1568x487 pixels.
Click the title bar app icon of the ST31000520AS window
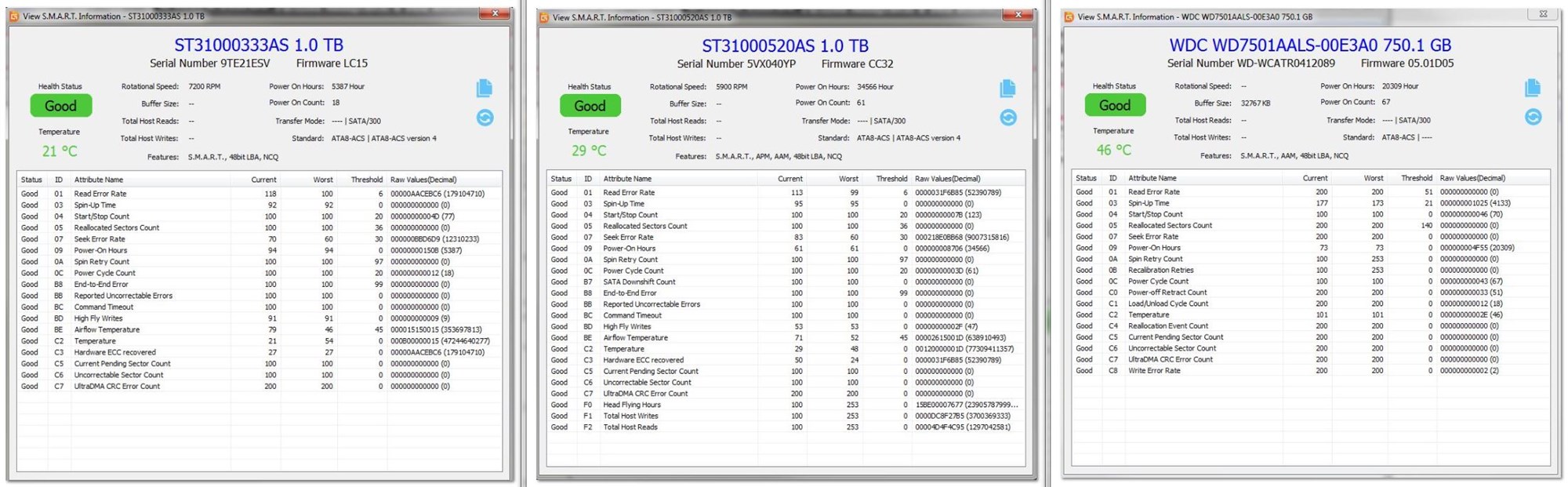[x=544, y=17]
